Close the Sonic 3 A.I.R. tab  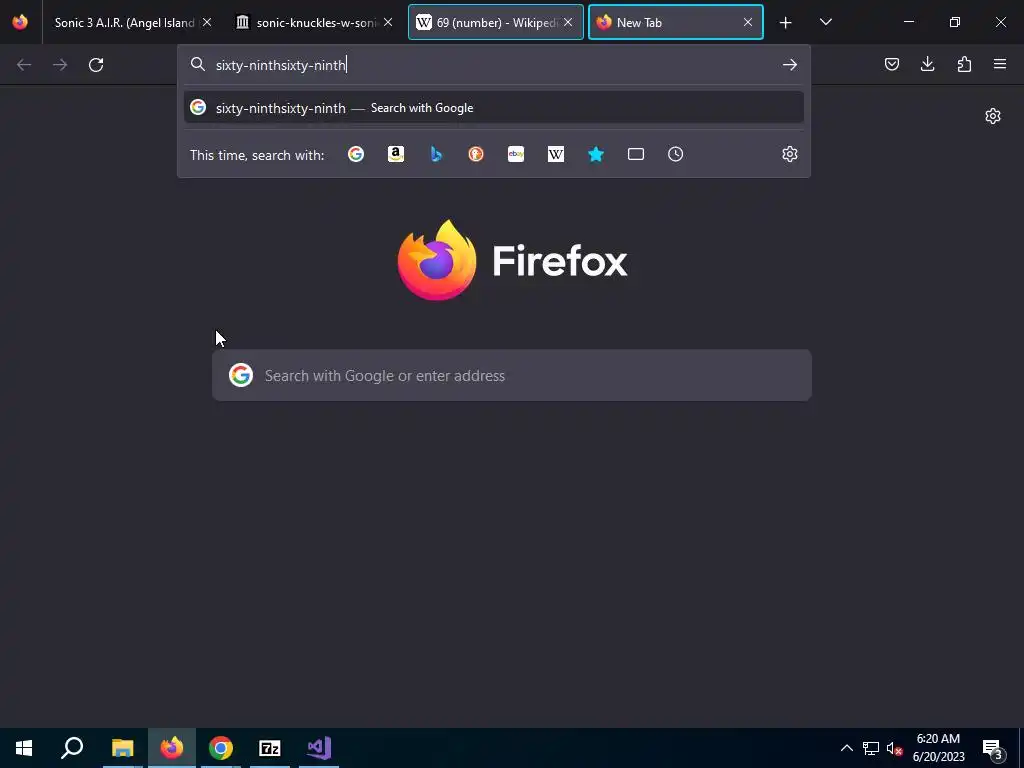pos(207,22)
